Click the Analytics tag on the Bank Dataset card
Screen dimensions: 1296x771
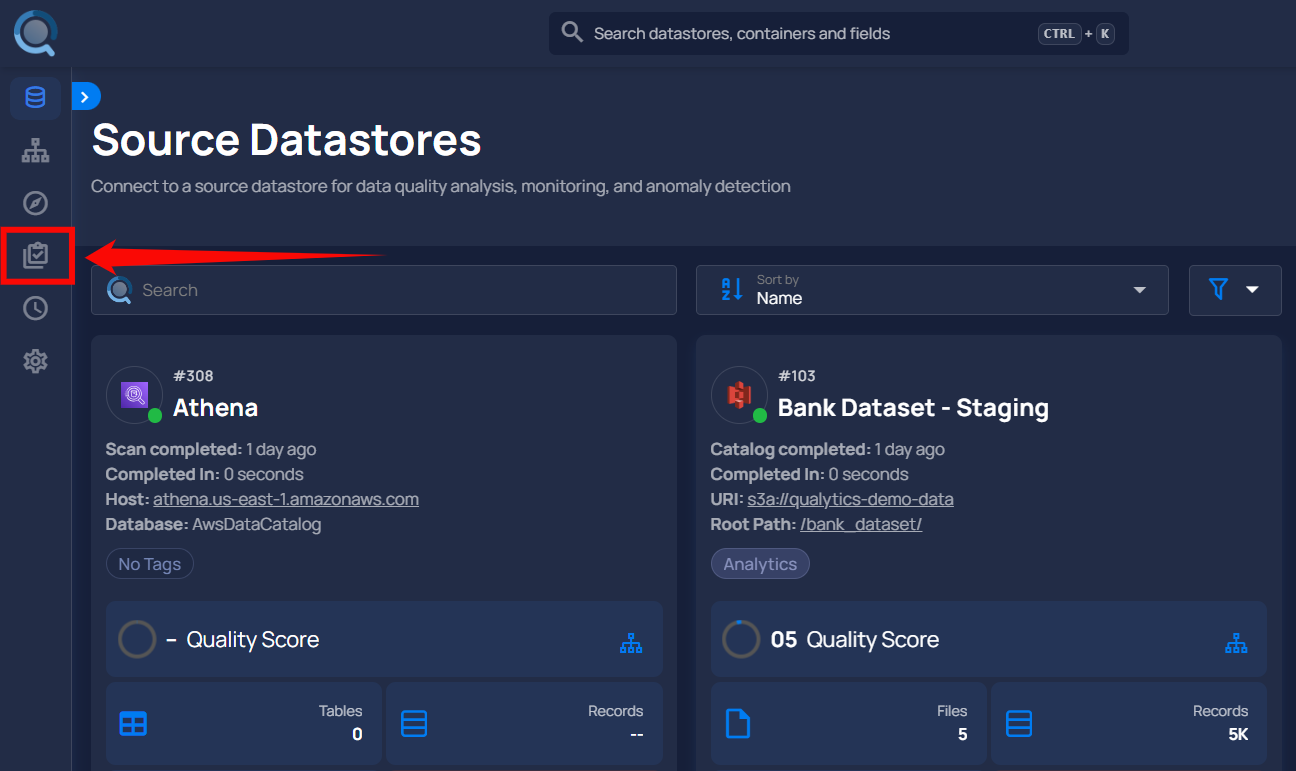pos(760,564)
